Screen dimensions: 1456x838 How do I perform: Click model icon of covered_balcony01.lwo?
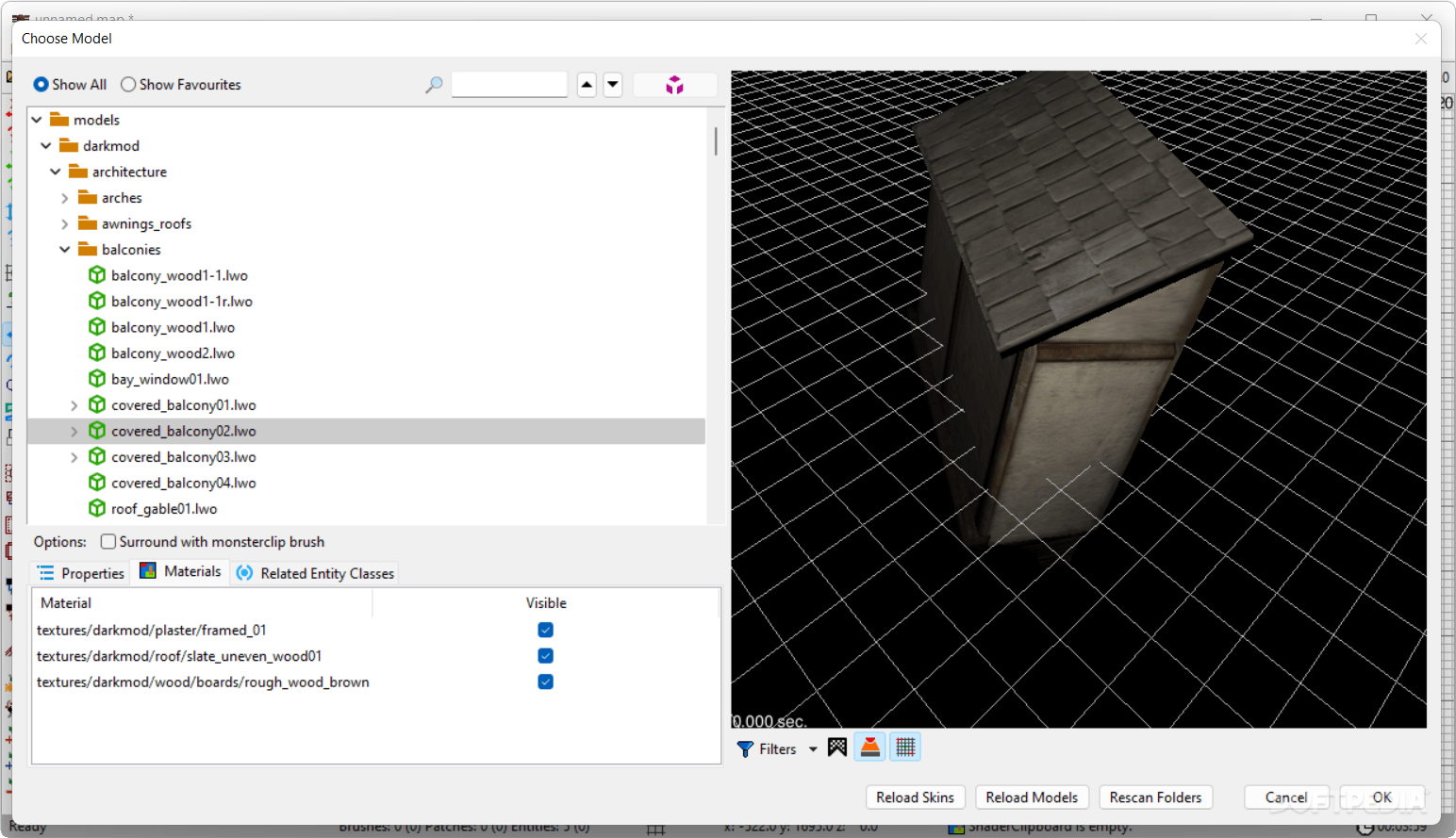coord(97,404)
